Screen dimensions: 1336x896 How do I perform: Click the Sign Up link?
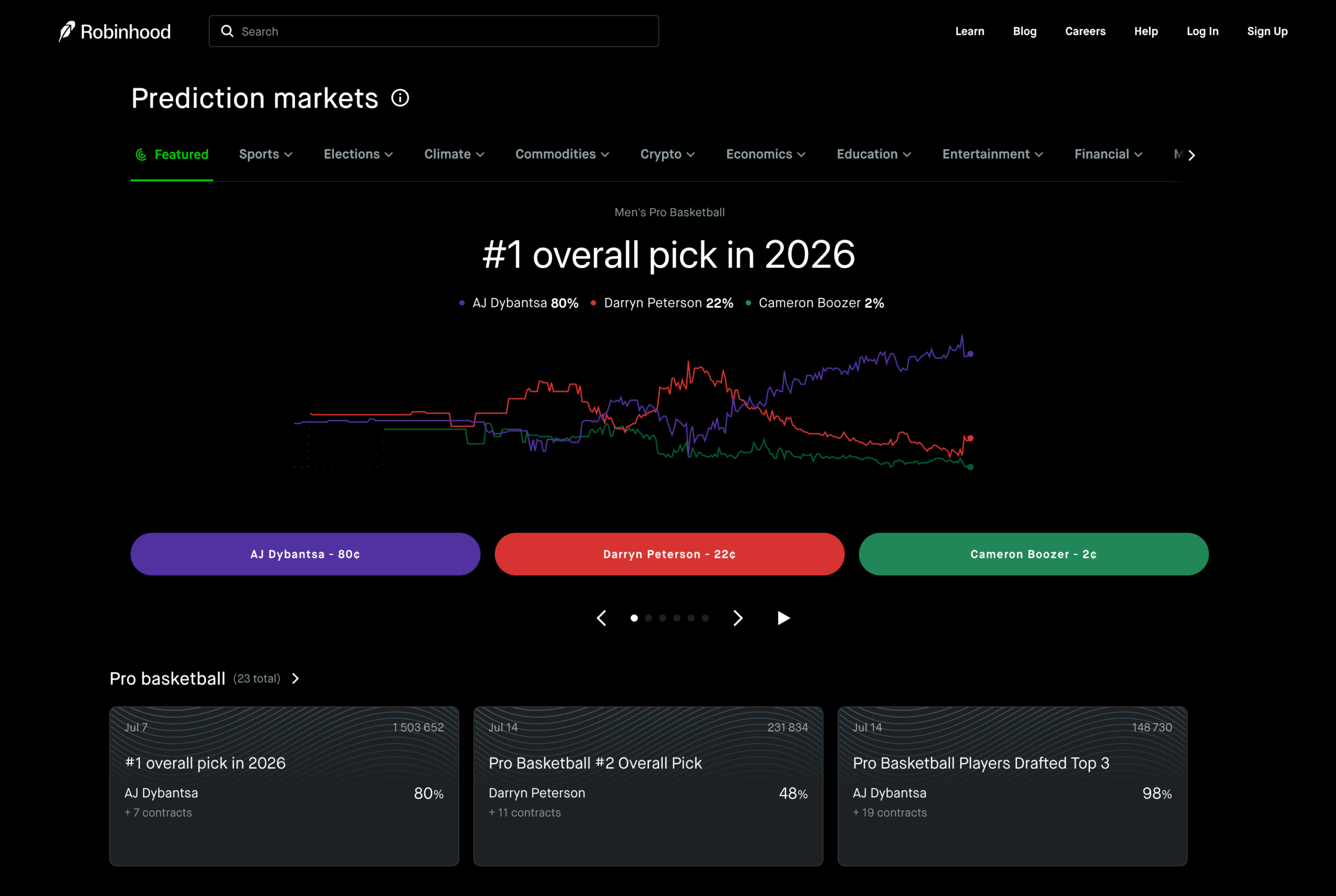(1267, 31)
